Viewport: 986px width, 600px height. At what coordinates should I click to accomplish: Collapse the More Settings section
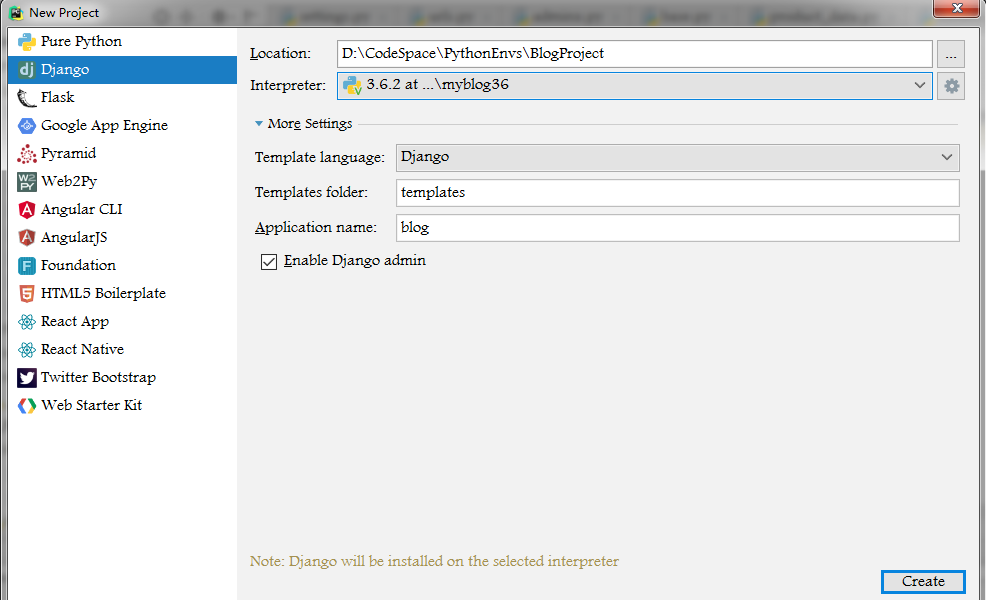(258, 124)
